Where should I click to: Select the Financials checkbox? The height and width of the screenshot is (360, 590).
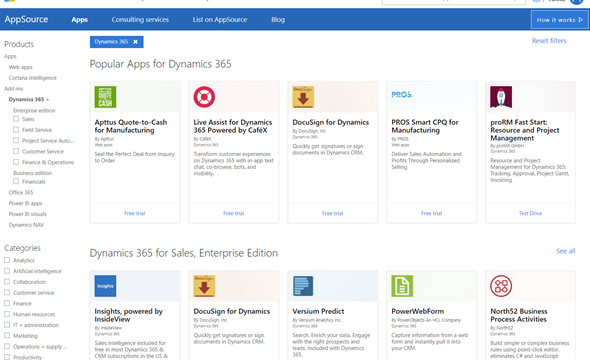tap(16, 181)
